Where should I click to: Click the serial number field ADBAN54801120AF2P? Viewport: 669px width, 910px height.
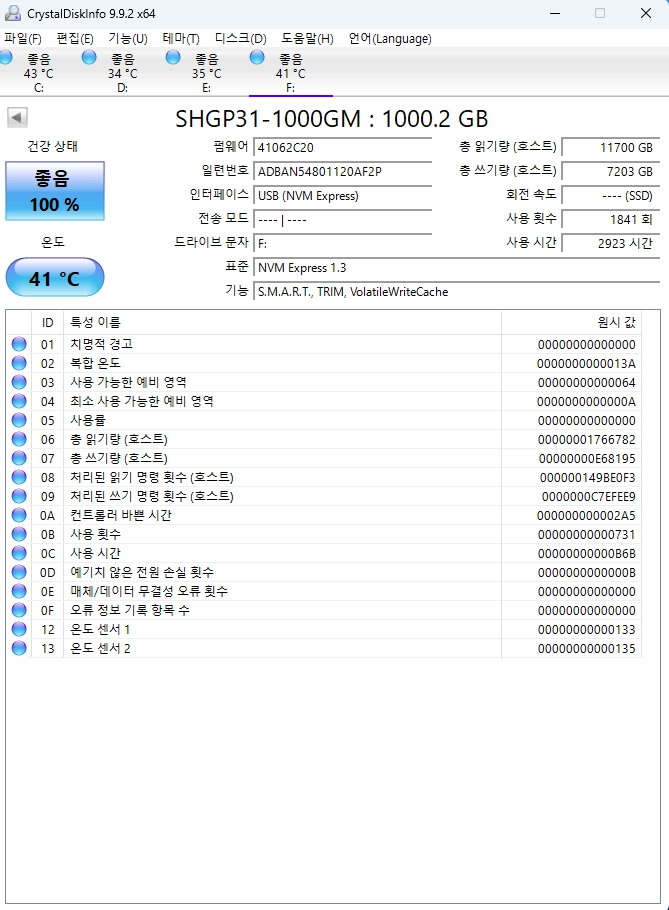(342, 172)
